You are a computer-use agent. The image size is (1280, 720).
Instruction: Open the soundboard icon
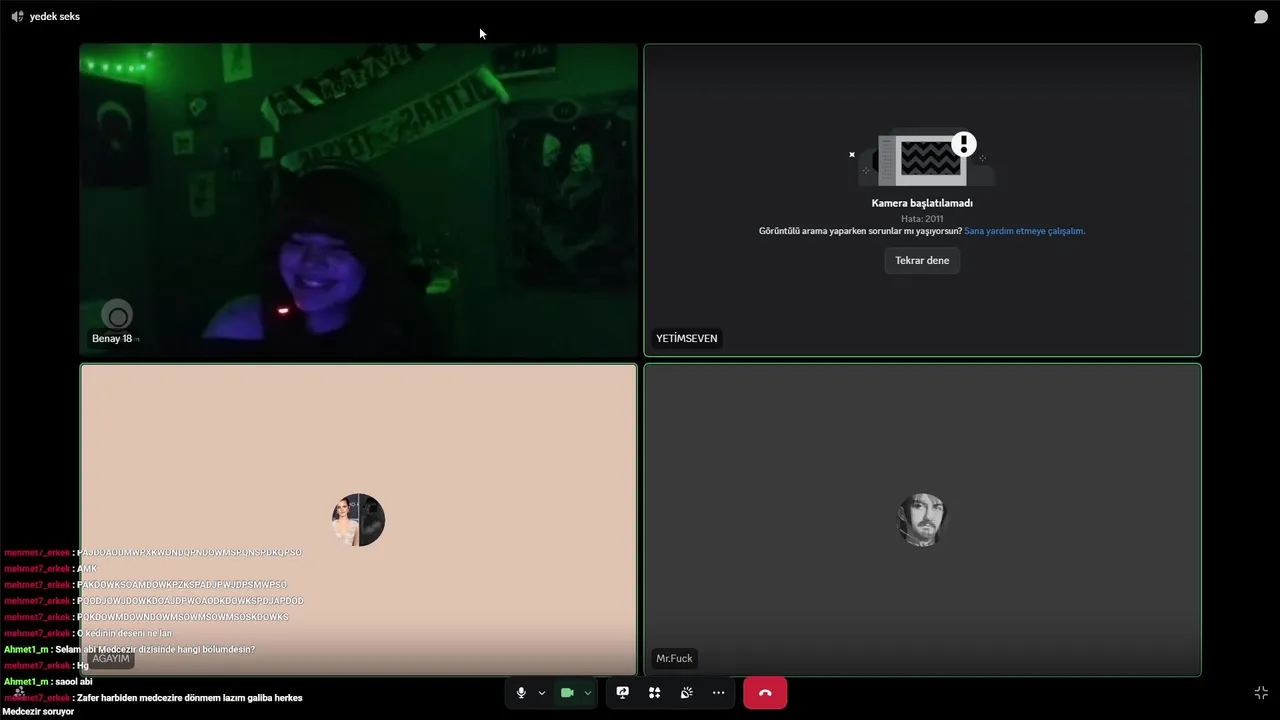pos(687,693)
